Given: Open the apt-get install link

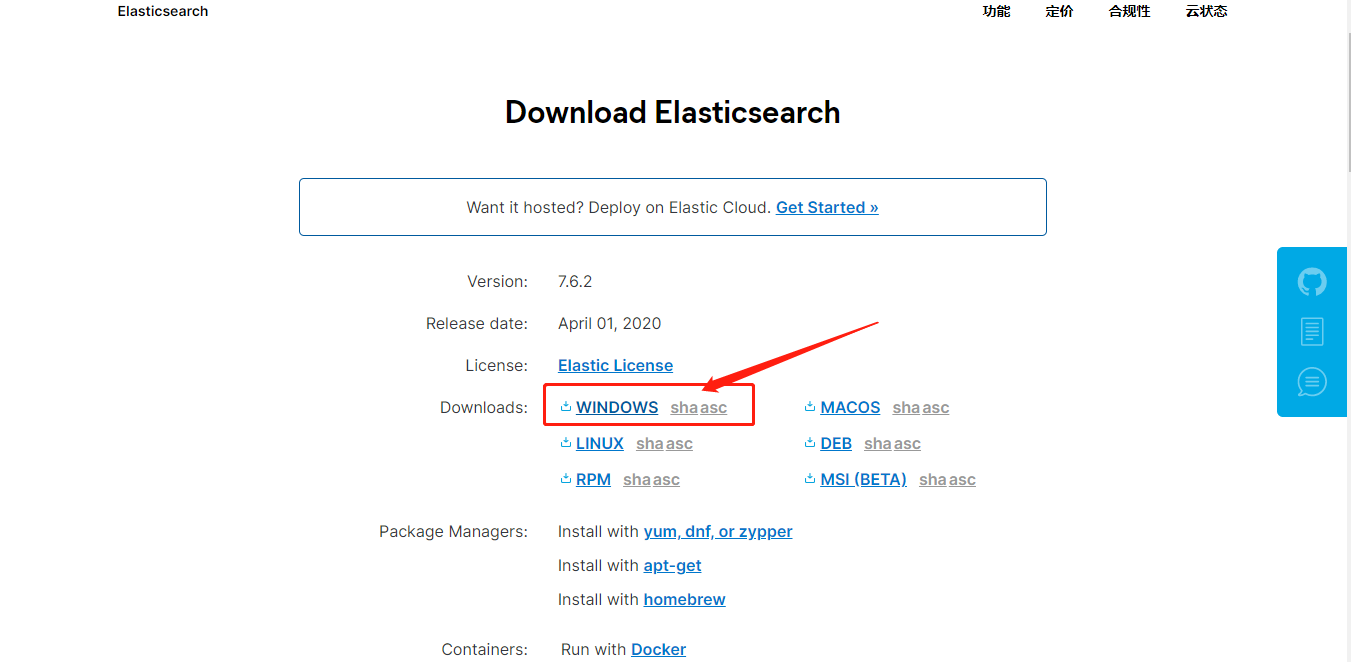Looking at the screenshot, I should click(x=672, y=565).
